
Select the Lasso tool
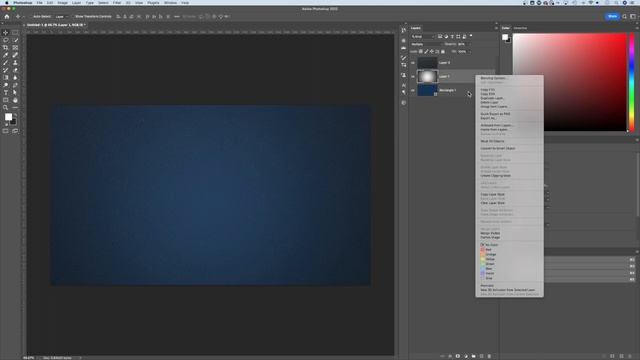point(6,40)
